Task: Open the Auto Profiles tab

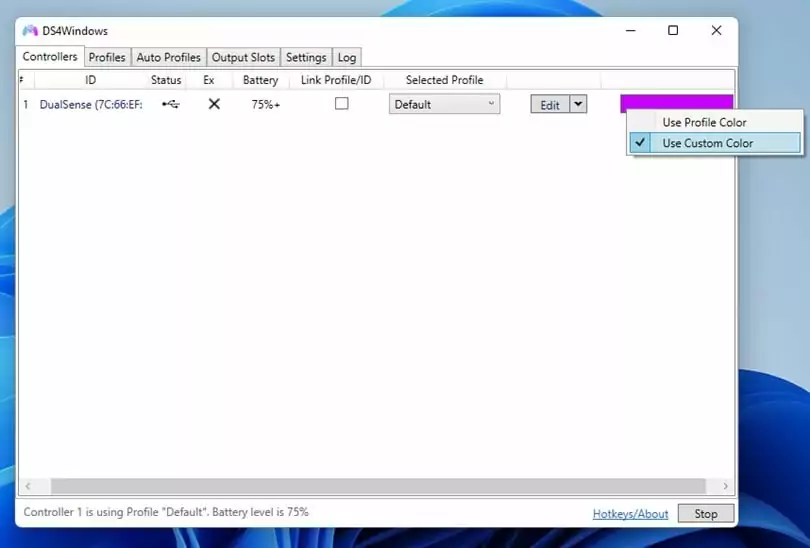Action: tap(168, 58)
